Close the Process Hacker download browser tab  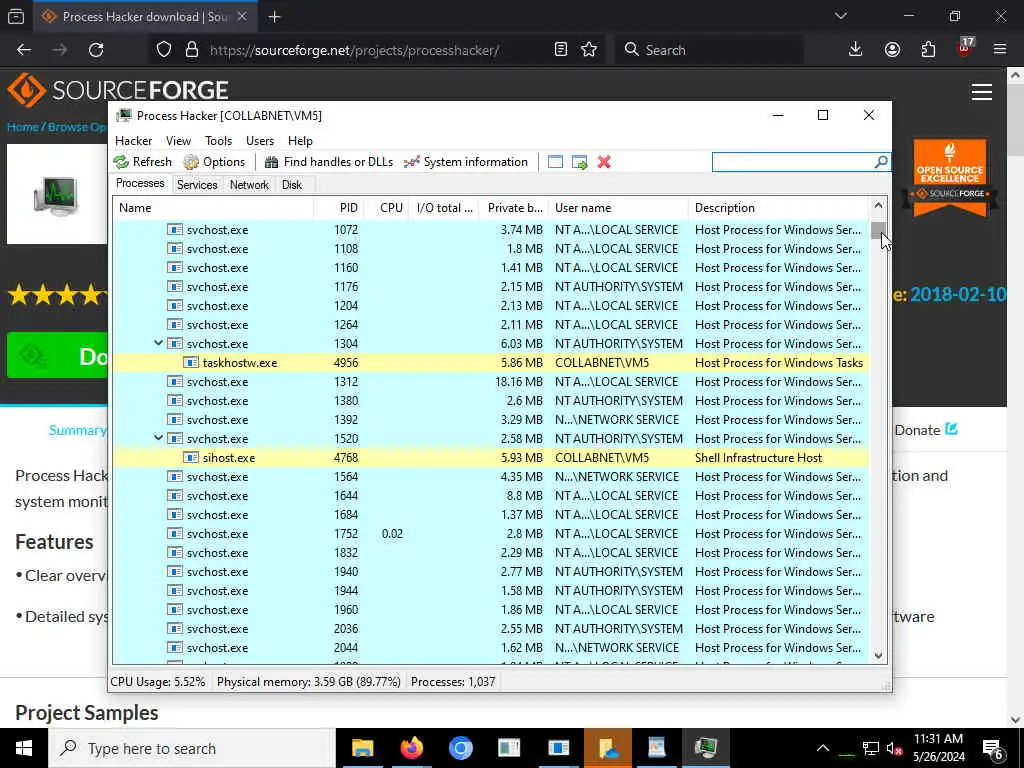pos(242,16)
